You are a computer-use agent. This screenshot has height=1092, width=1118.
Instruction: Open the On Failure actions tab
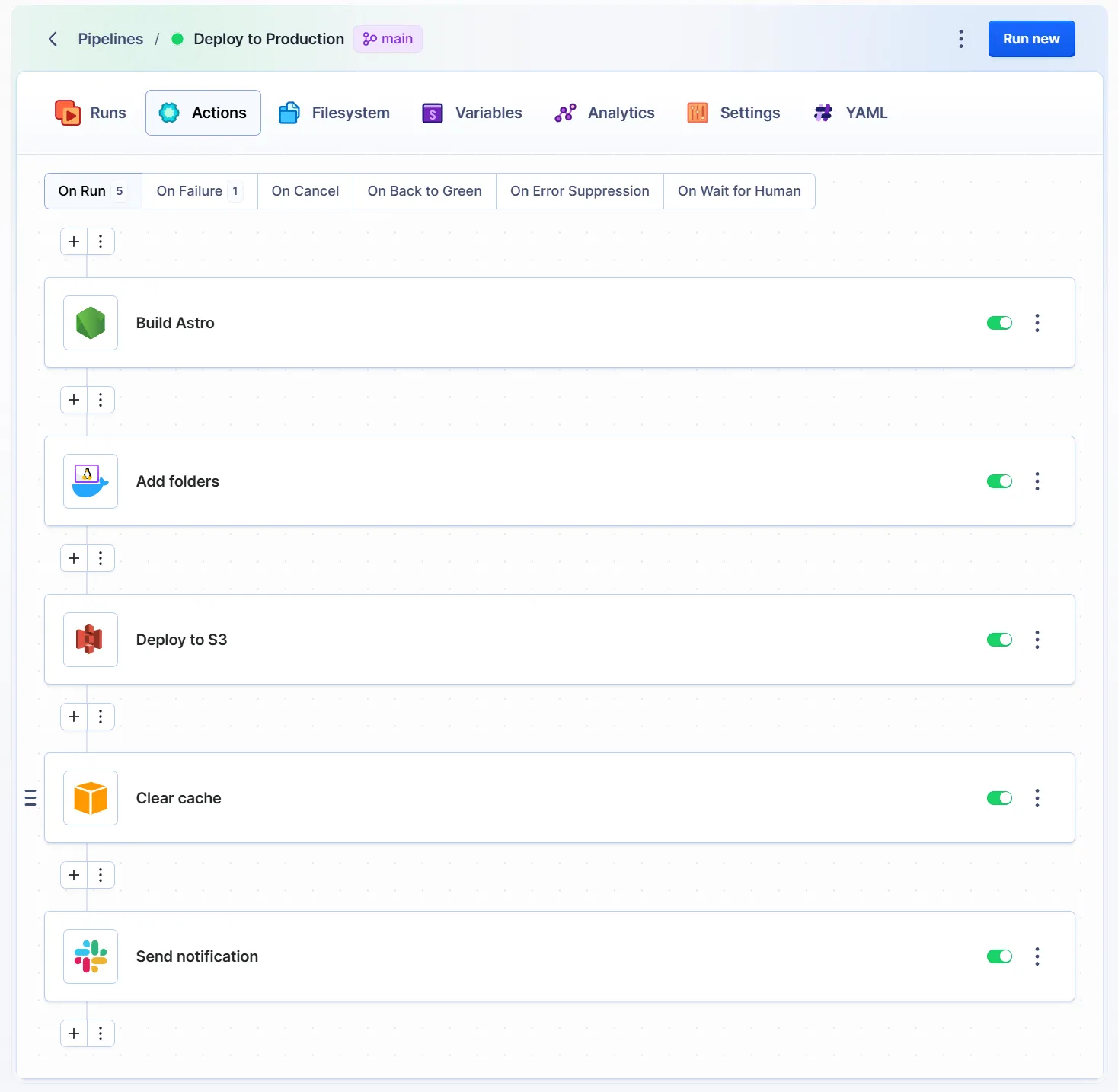(x=199, y=191)
